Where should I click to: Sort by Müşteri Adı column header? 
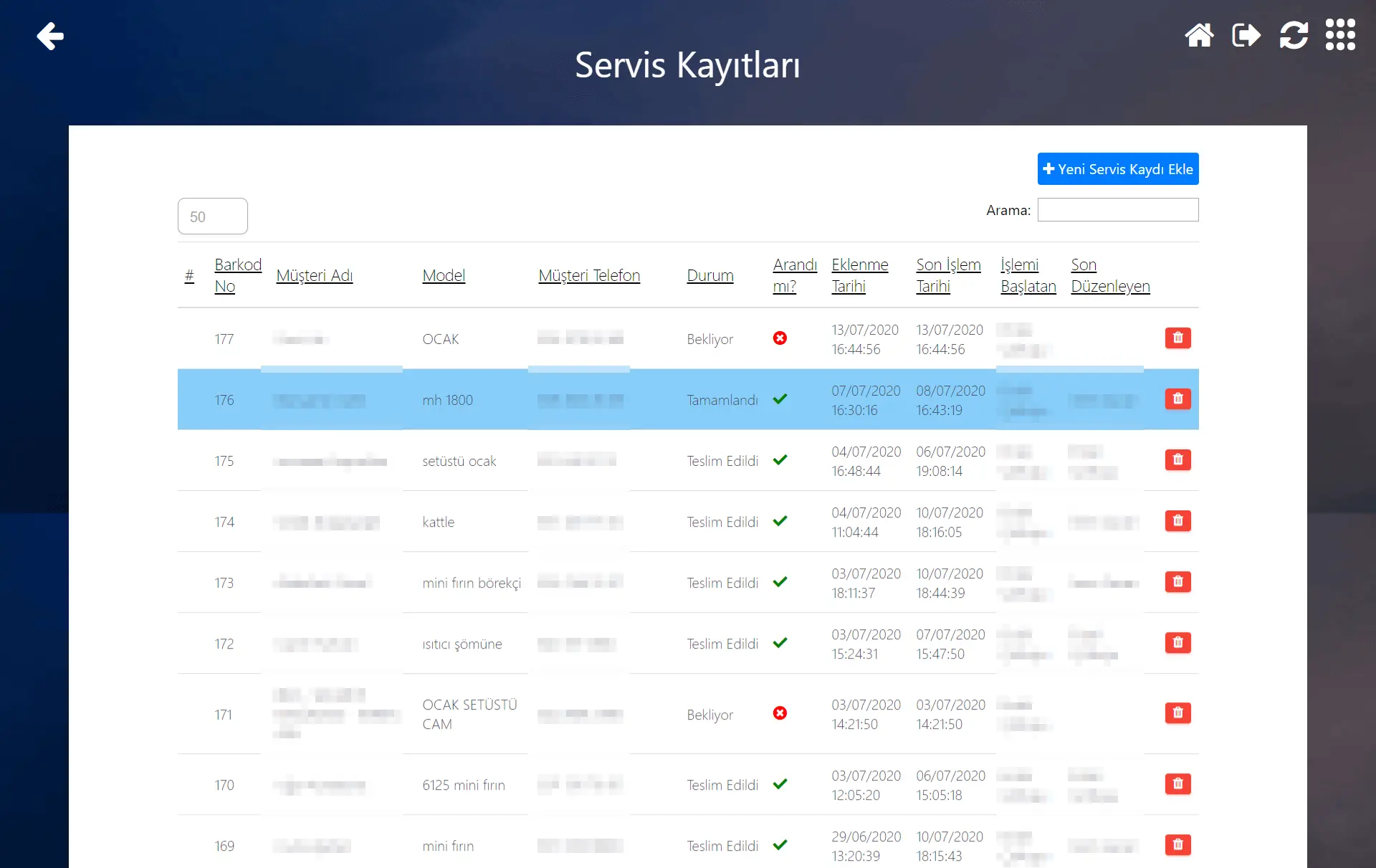point(314,275)
